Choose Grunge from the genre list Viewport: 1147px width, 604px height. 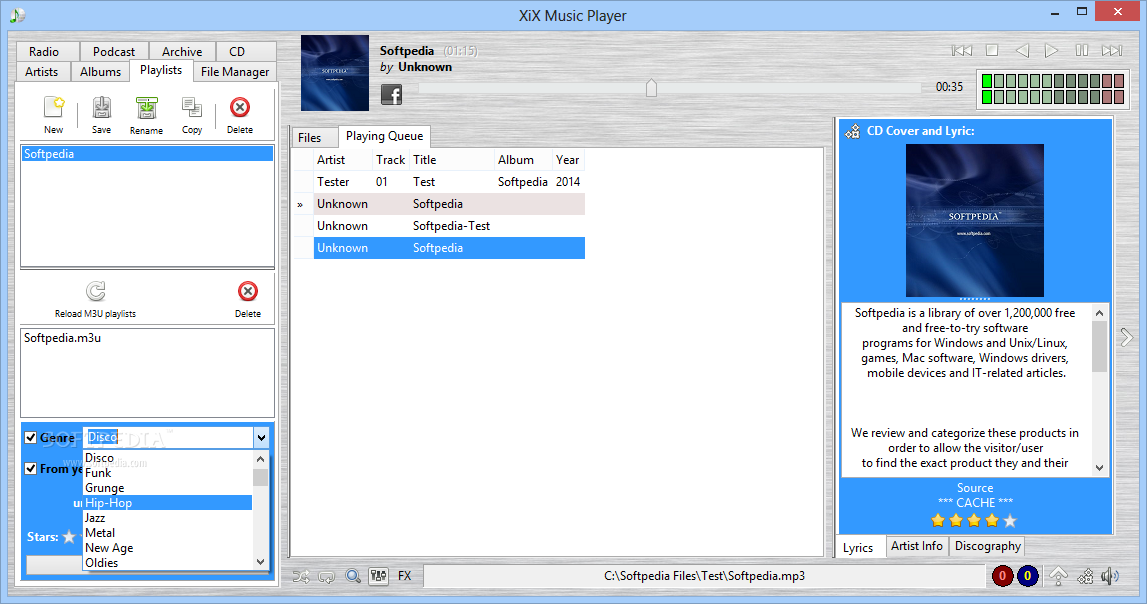[168, 488]
